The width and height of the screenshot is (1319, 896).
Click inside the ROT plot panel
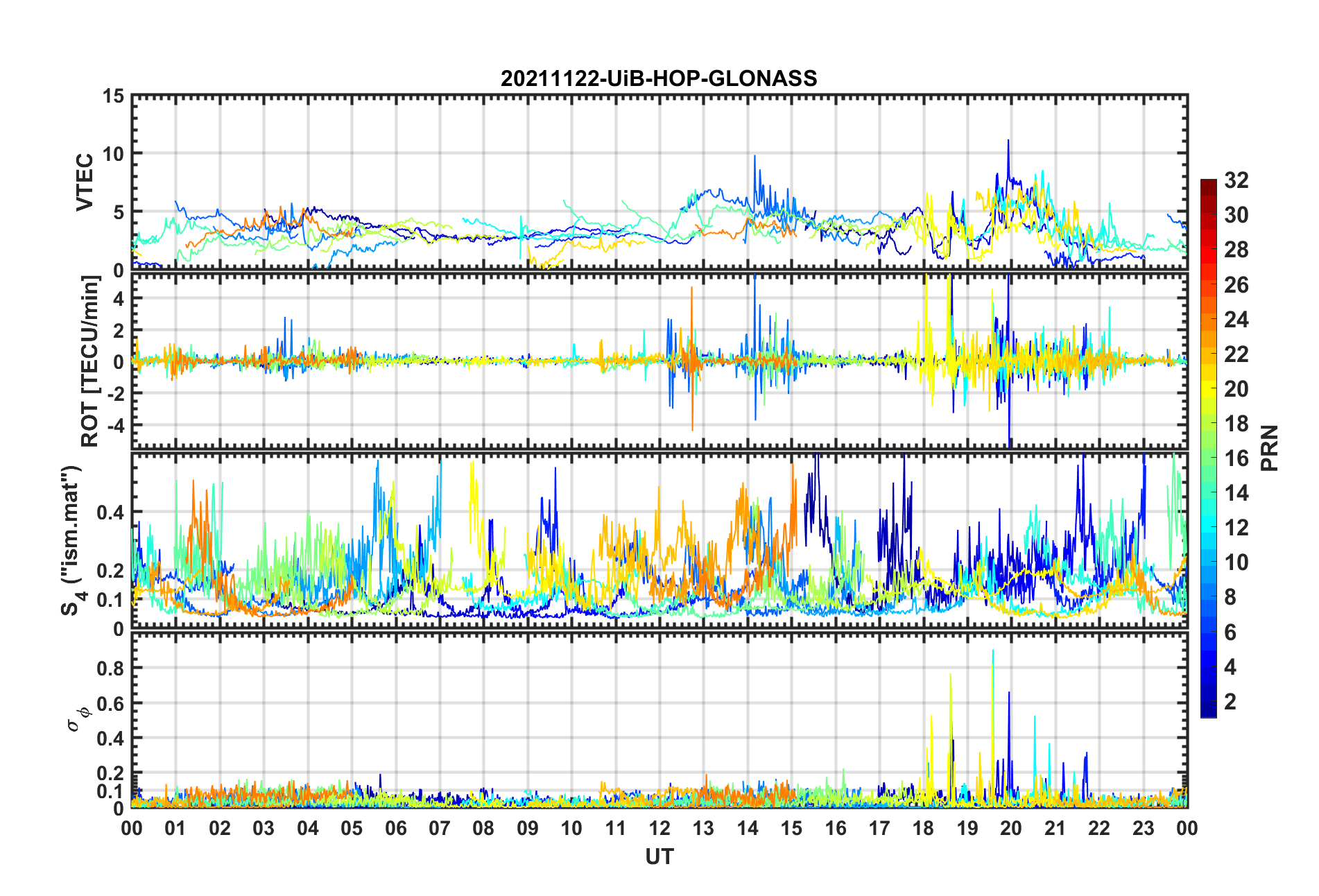click(659, 361)
